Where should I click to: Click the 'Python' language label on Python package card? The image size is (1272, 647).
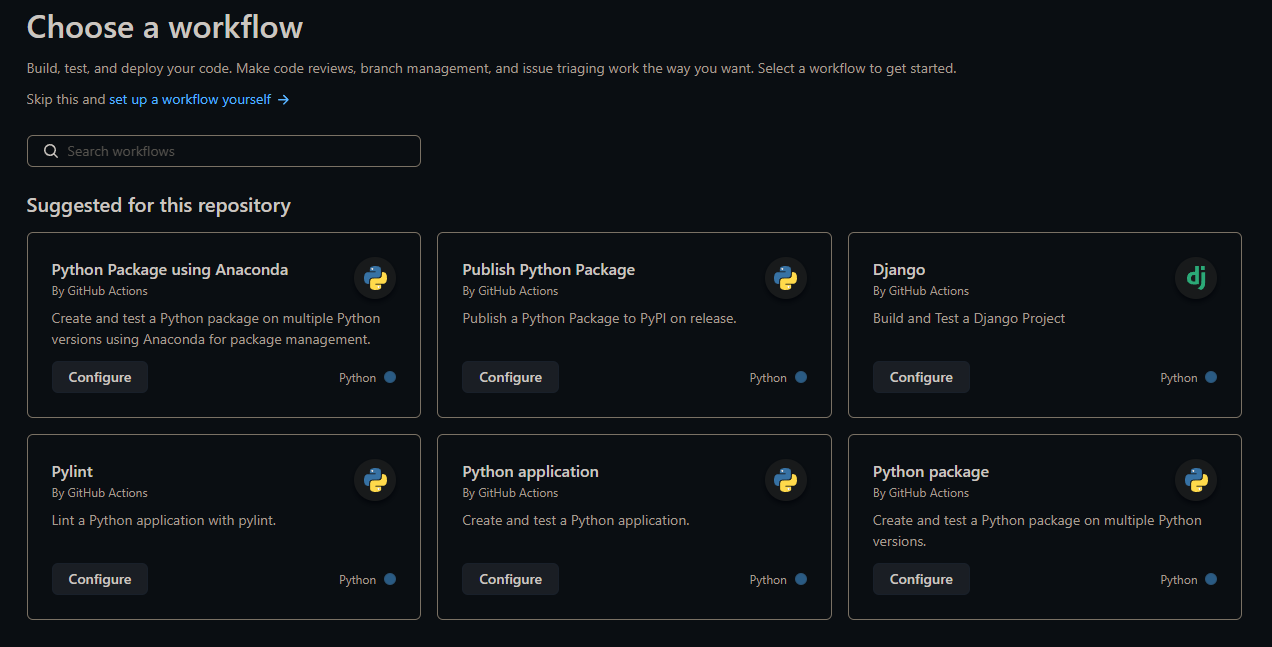[1179, 580]
